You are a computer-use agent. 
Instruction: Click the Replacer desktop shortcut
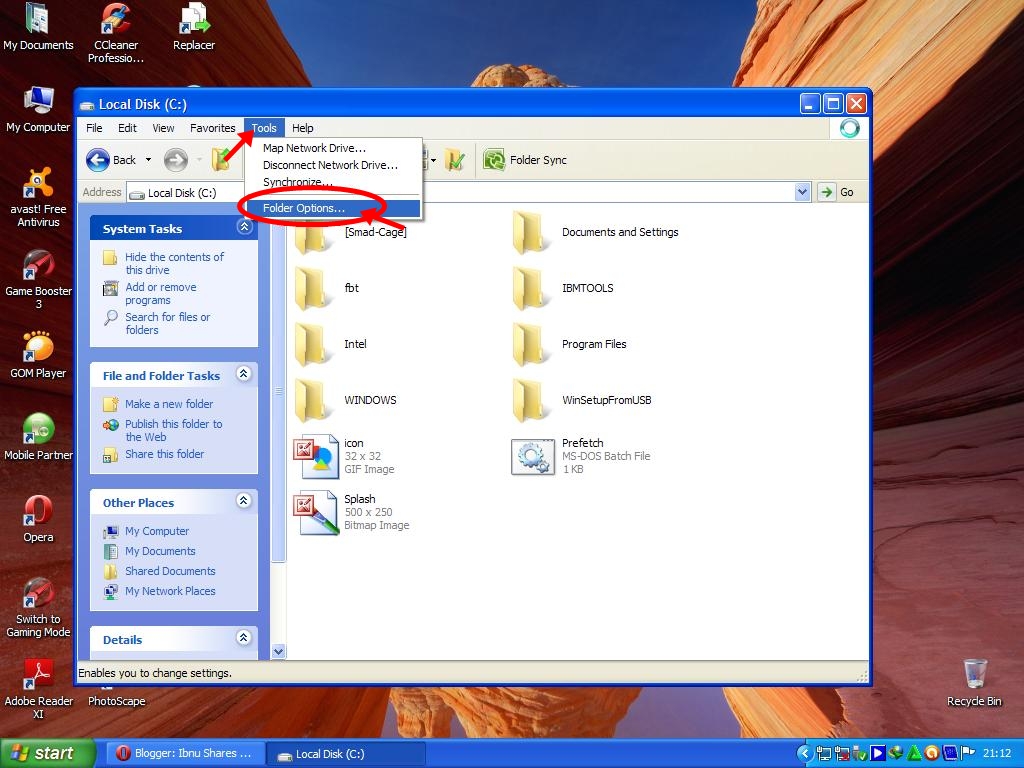coord(194,27)
